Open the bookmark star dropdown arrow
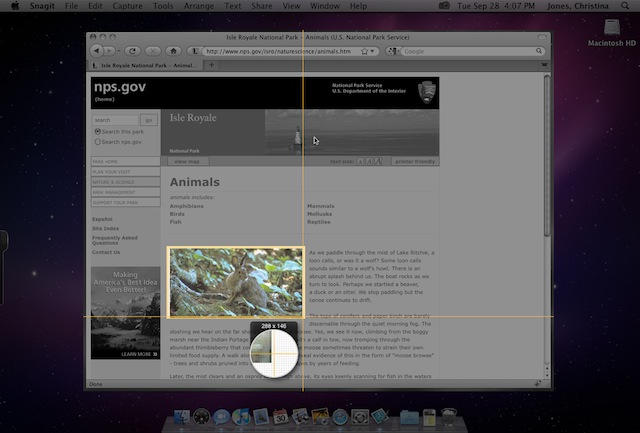The image size is (640, 433). (372, 51)
